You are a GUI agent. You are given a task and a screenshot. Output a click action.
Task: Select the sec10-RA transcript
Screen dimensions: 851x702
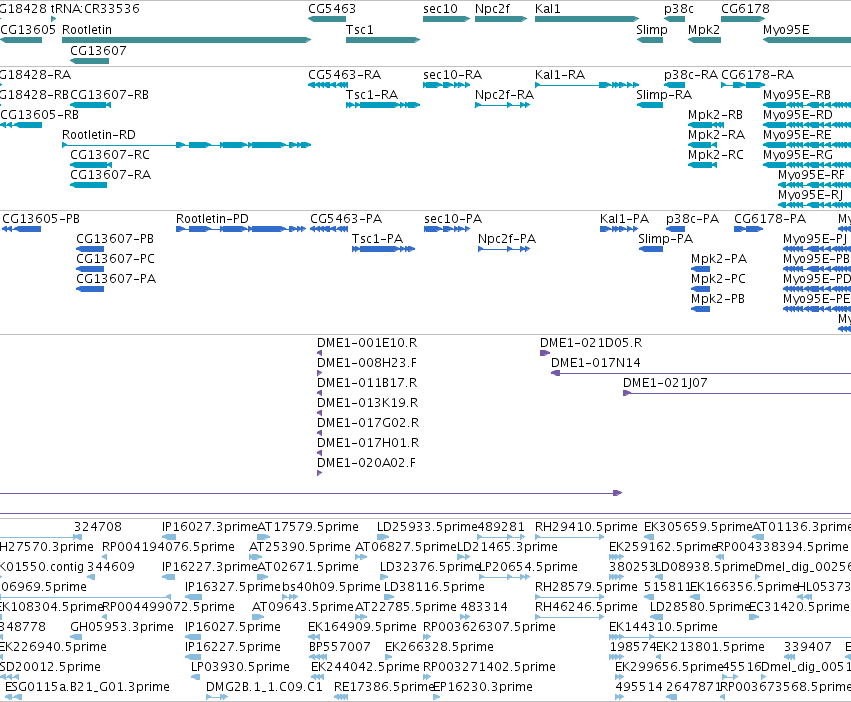coord(446,85)
